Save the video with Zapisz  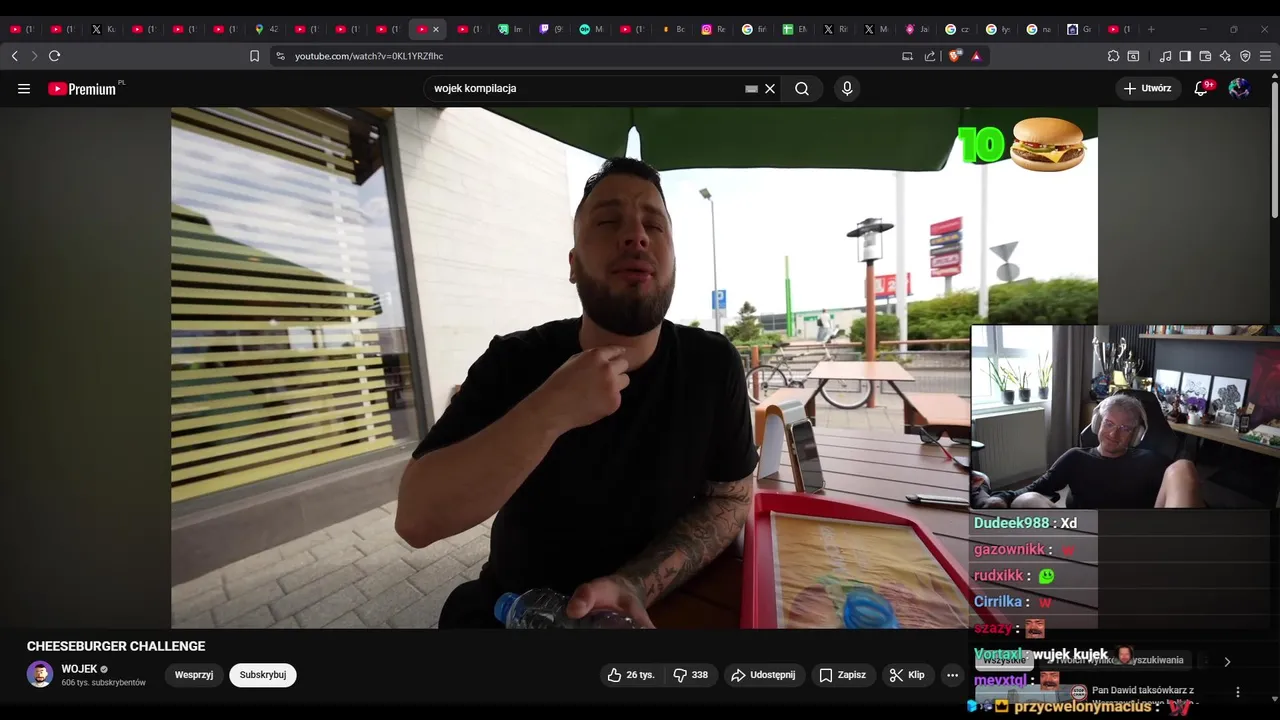pyautogui.click(x=843, y=675)
